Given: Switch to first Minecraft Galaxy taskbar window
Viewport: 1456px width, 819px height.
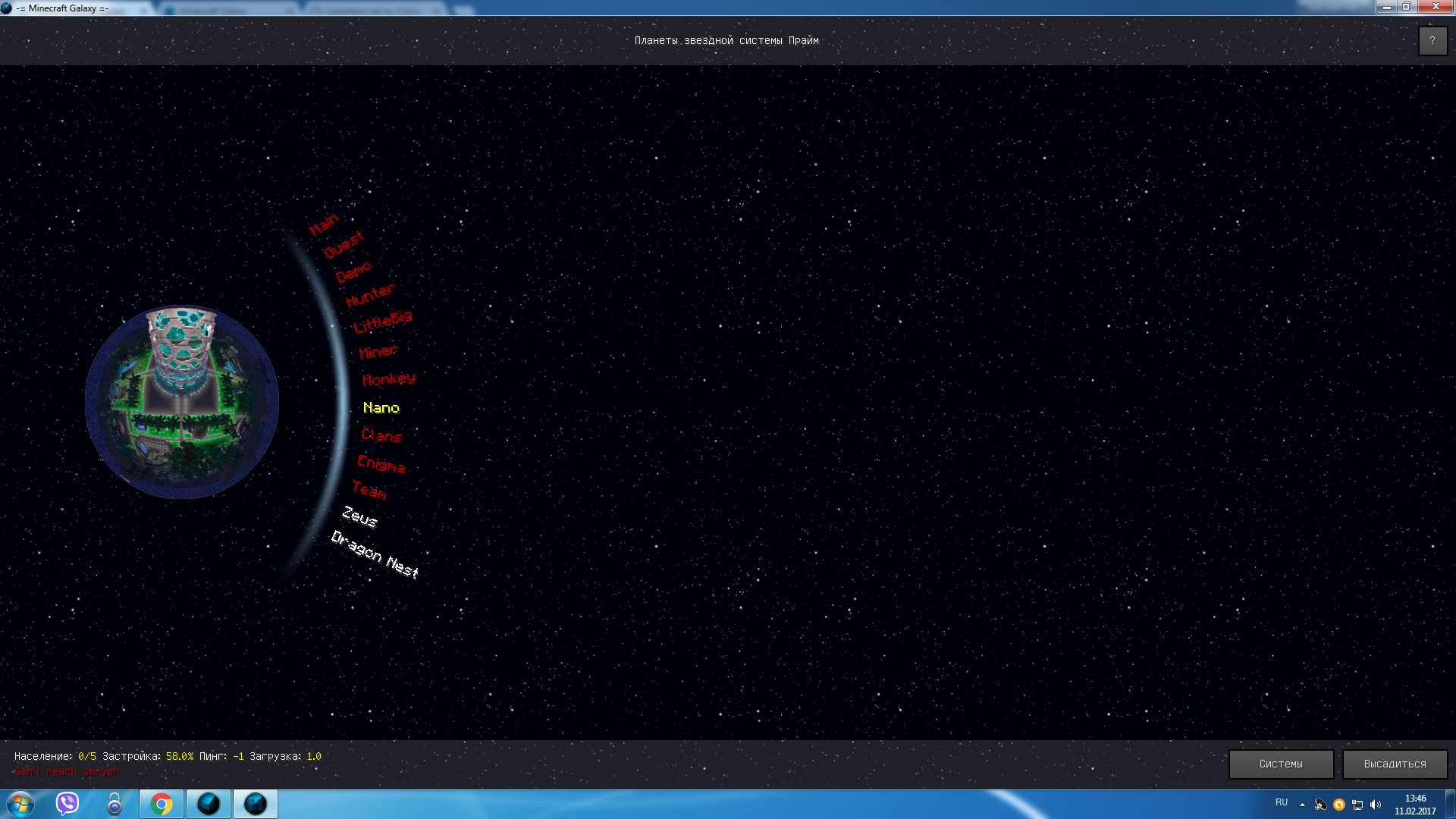Looking at the screenshot, I should (209, 804).
